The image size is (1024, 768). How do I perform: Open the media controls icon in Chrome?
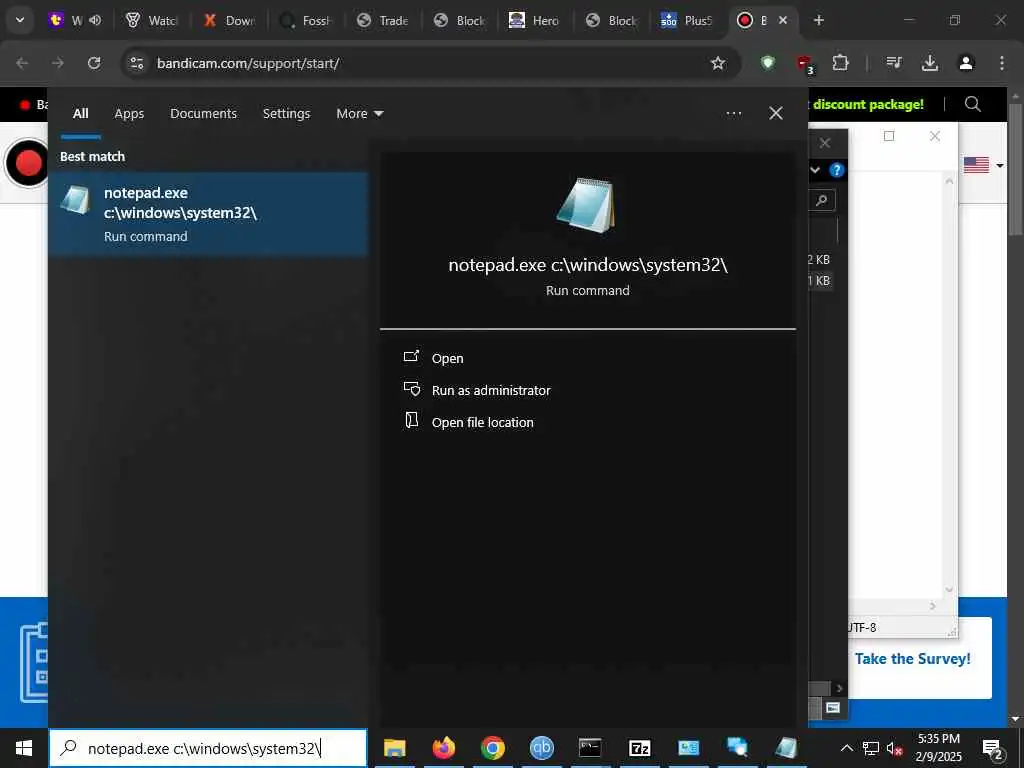(893, 63)
